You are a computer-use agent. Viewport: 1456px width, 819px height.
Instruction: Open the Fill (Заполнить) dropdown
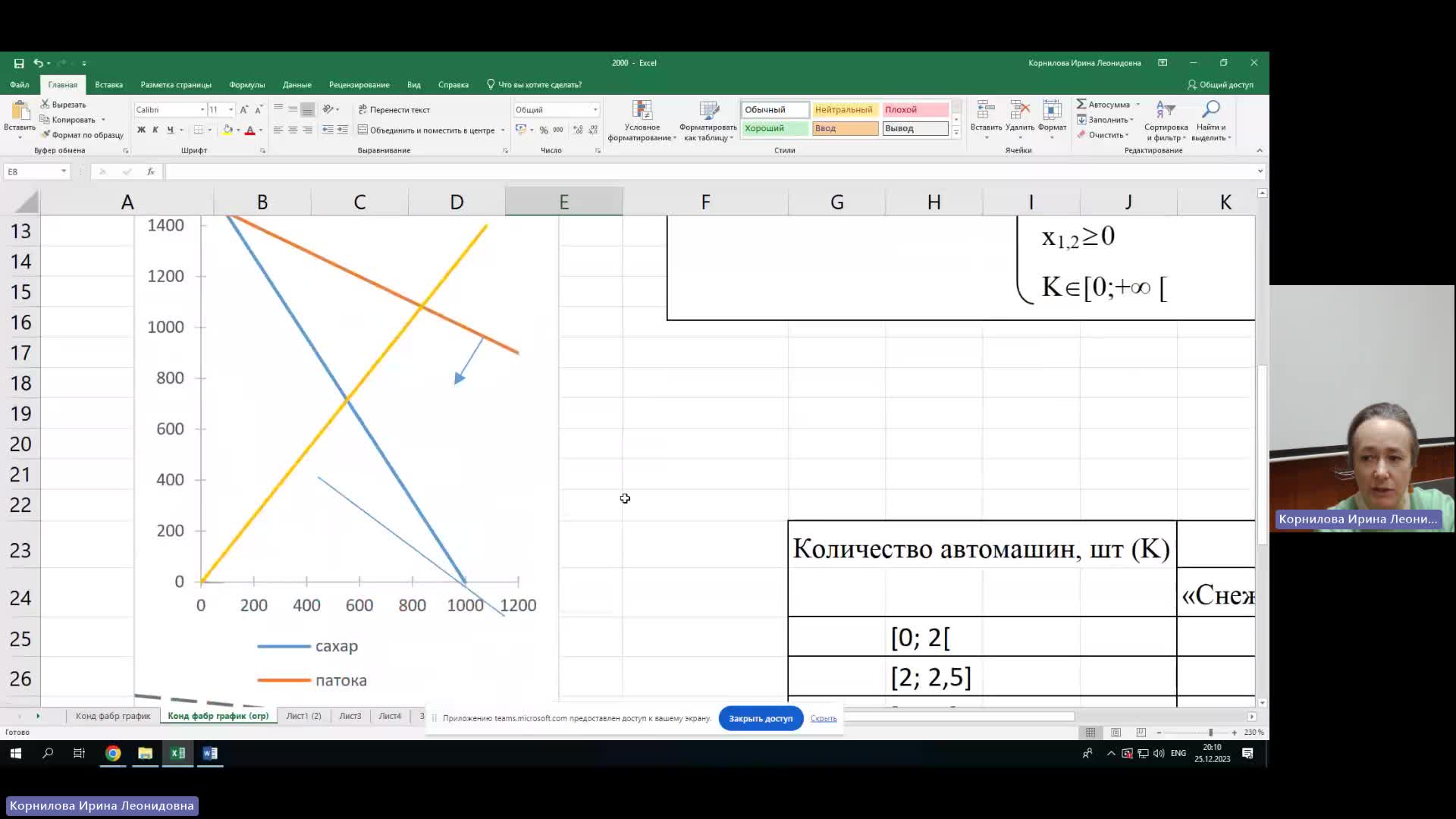(x=1104, y=120)
